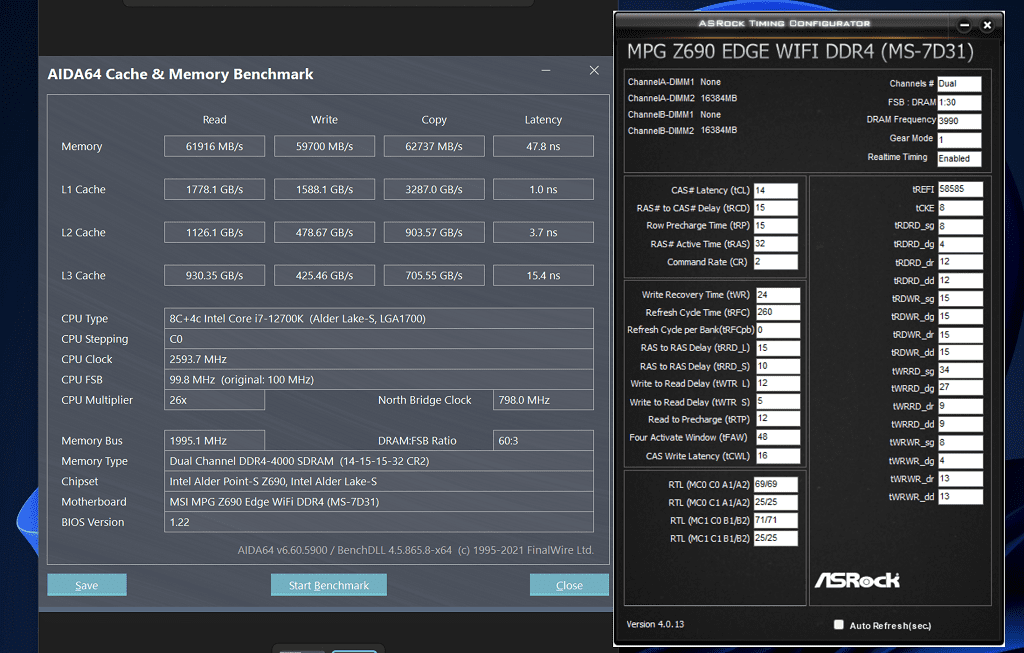The image size is (1024, 653).
Task: Click the CAS# Latency (tCL) field
Action: click(775, 190)
